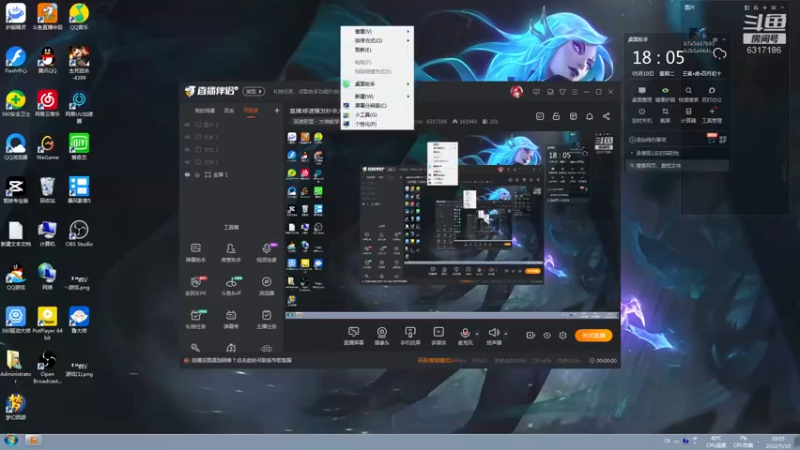Open the microphone dropdown arrow

tap(478, 334)
